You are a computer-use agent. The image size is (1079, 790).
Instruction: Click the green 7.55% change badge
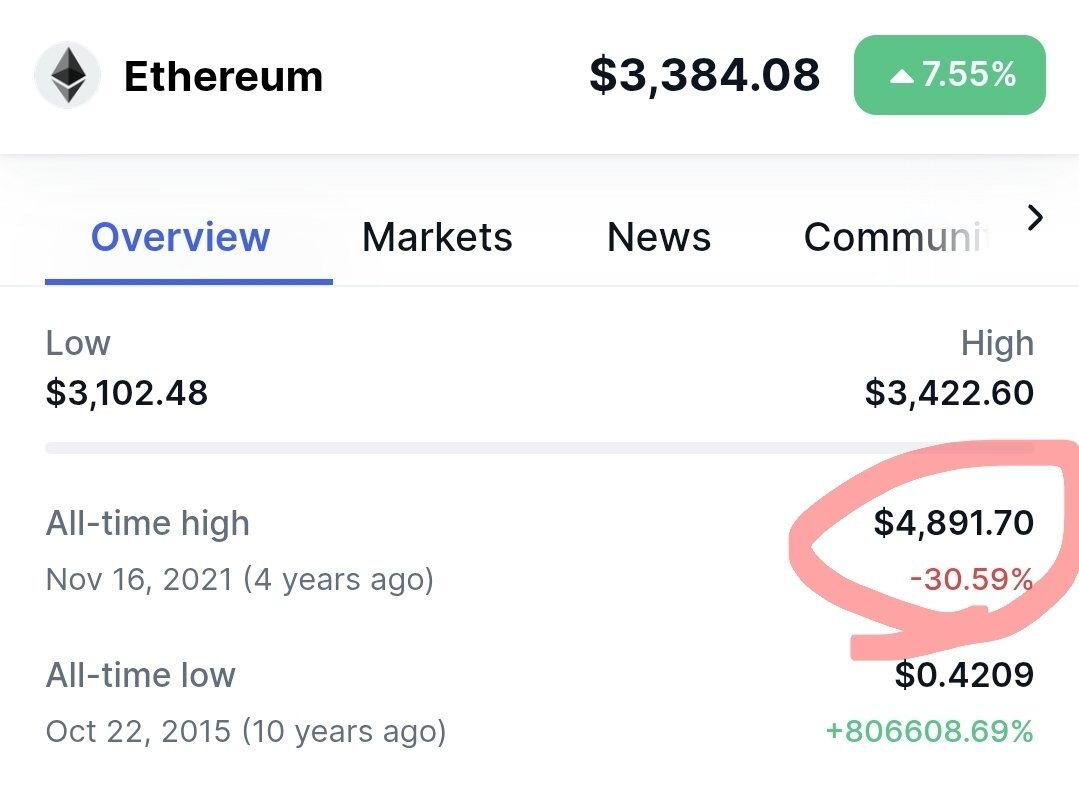[x=950, y=75]
